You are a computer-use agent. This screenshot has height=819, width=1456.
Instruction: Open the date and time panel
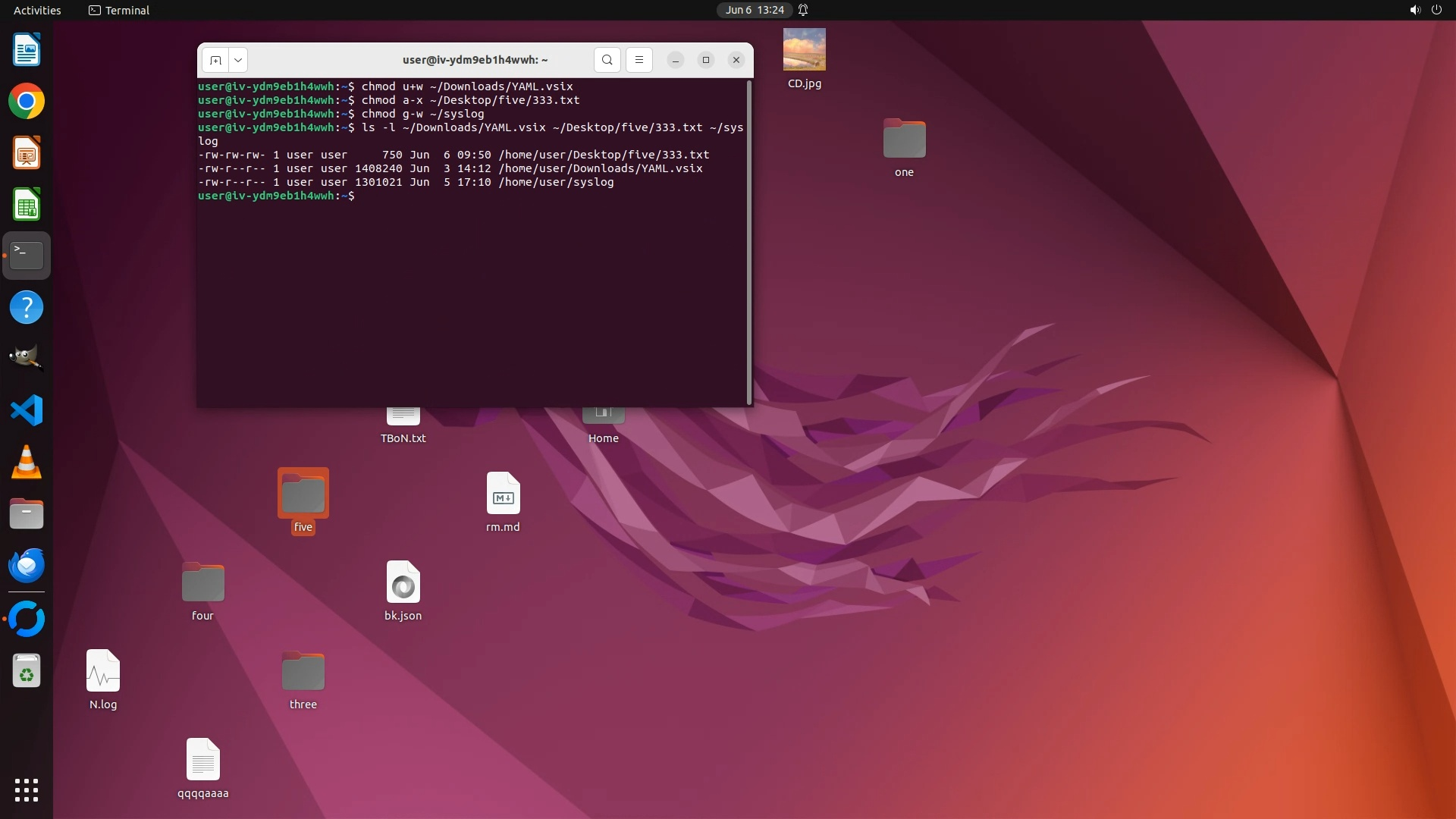754,10
